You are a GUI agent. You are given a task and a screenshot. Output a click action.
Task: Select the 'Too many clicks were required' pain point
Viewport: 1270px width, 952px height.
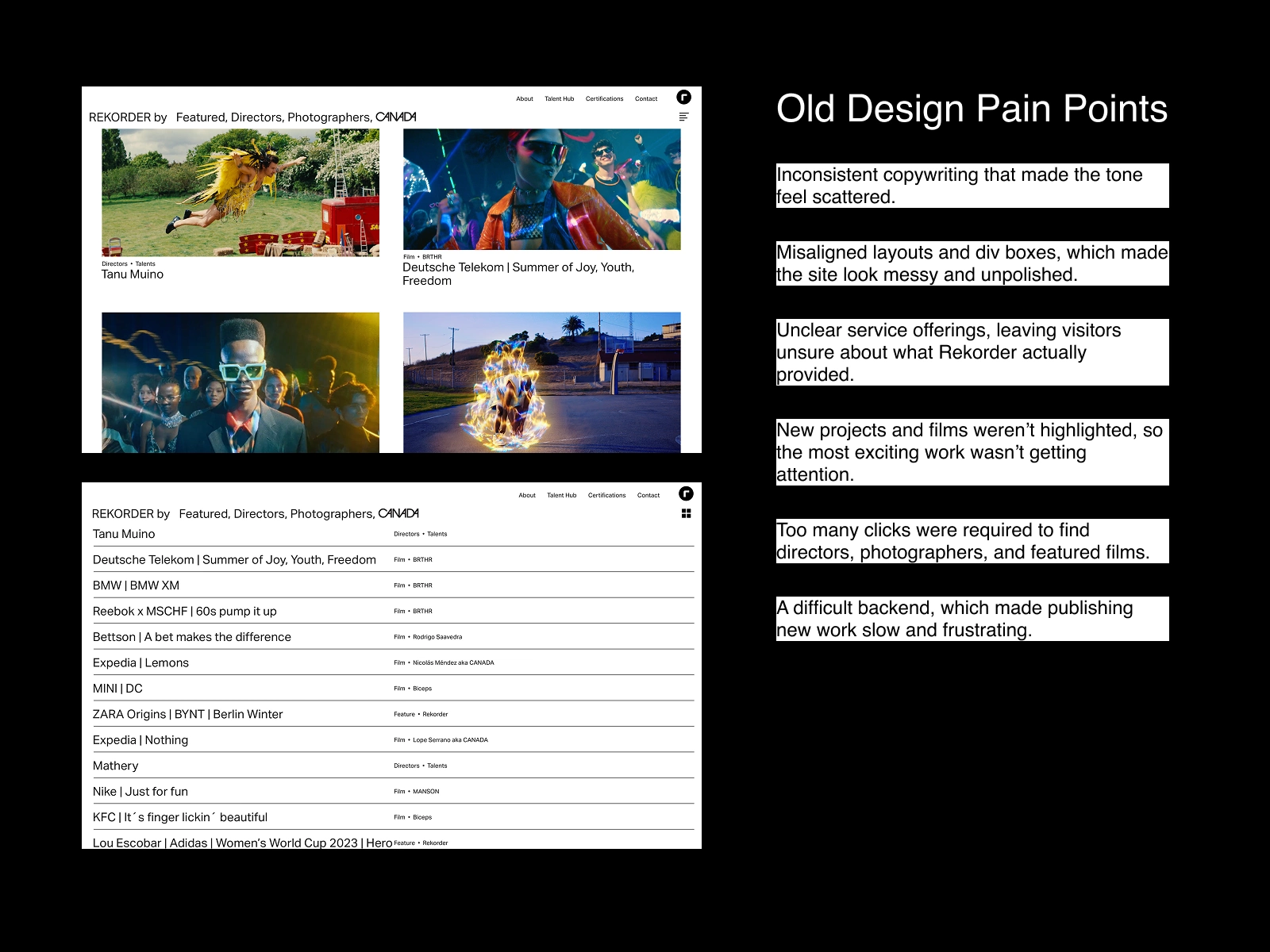pyautogui.click(x=972, y=541)
